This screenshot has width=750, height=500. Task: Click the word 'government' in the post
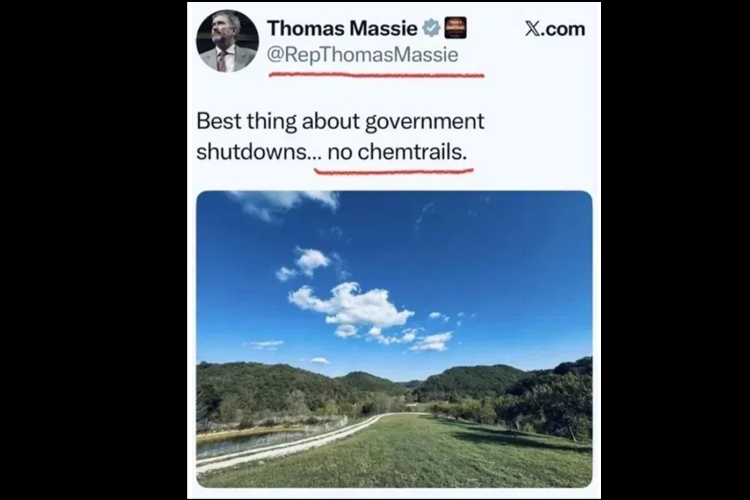(425, 122)
